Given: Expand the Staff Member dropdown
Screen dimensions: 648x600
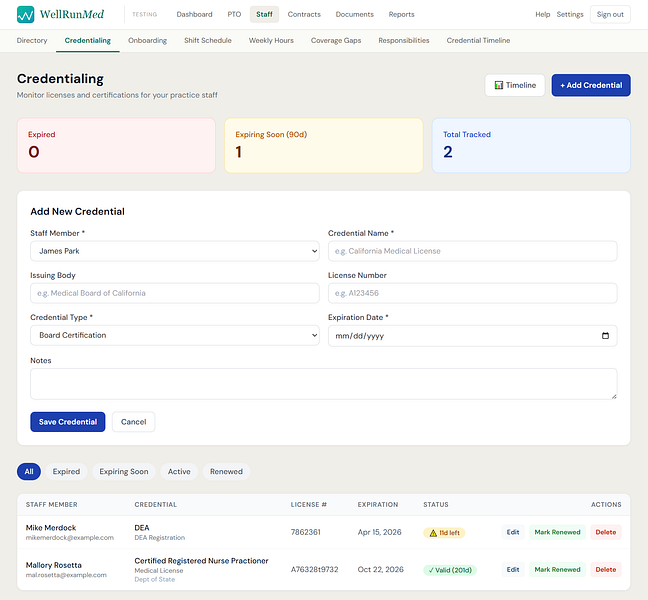Looking at the screenshot, I should [175, 251].
